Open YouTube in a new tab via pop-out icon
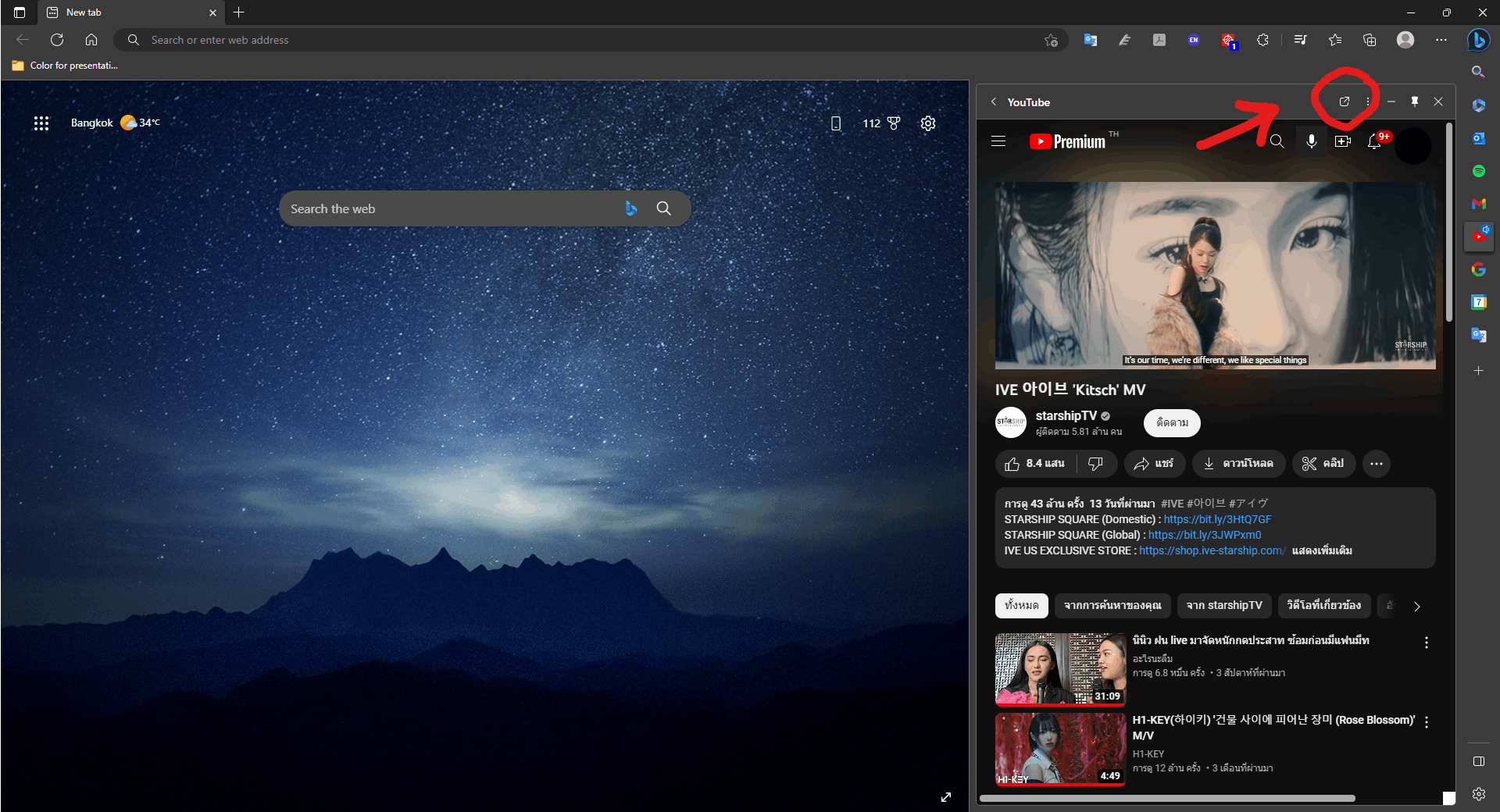The height and width of the screenshot is (812, 1500). (x=1344, y=101)
